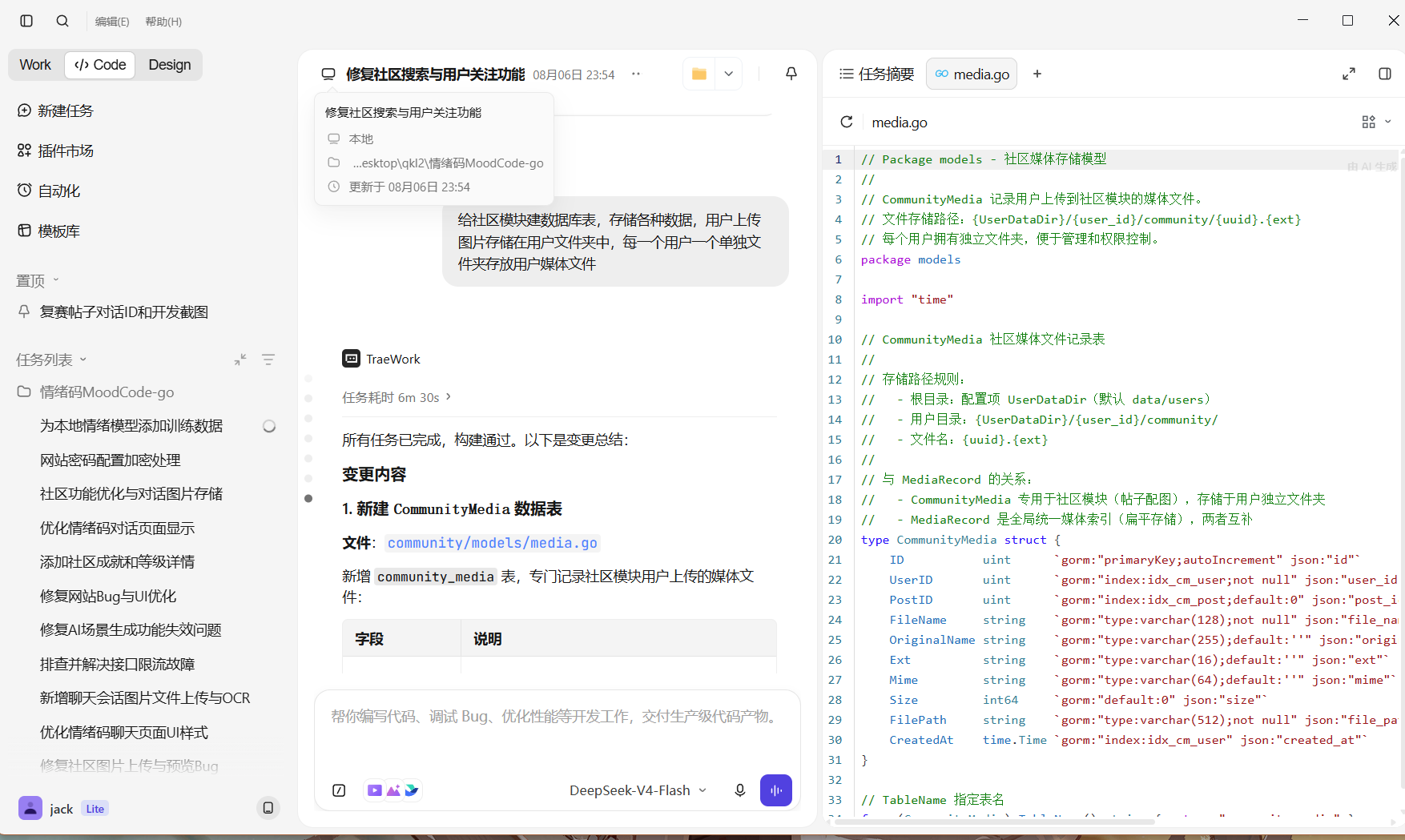Switch to the 任务摘要 tab
The width and height of the screenshot is (1405, 840).
click(876, 74)
